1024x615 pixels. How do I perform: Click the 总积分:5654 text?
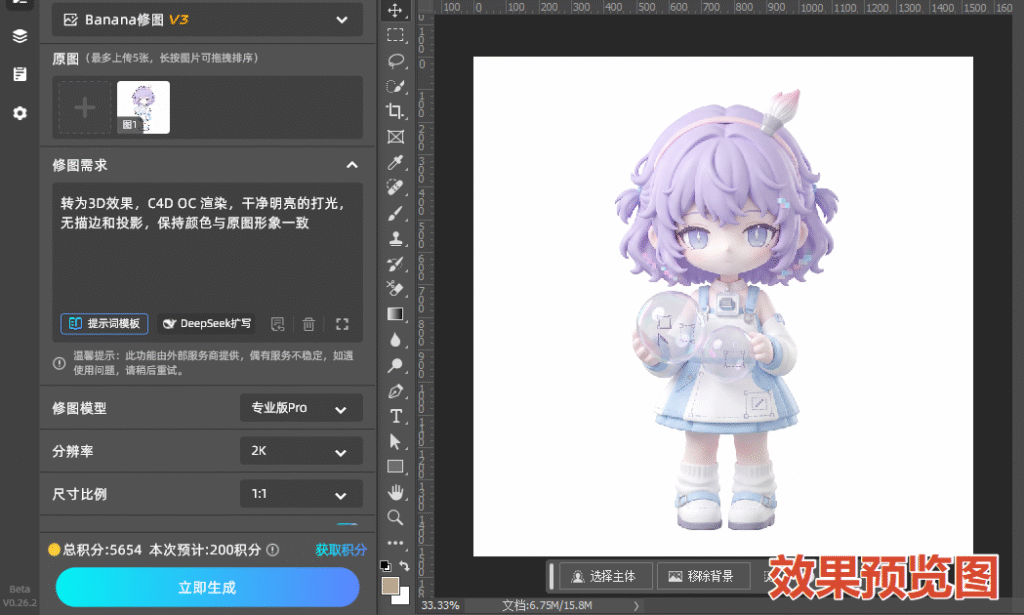(103, 550)
